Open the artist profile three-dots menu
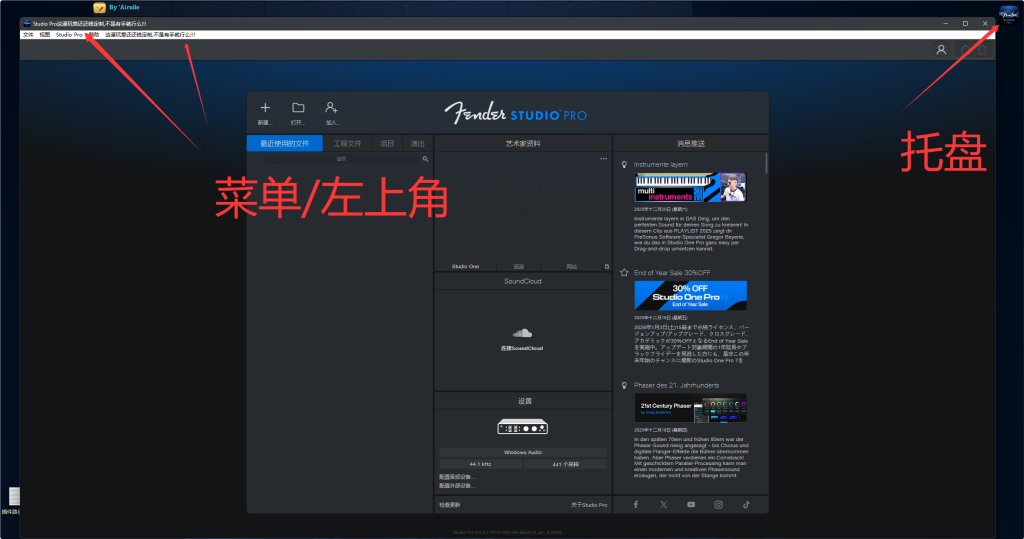The width and height of the screenshot is (1024, 539). pyautogui.click(x=603, y=159)
